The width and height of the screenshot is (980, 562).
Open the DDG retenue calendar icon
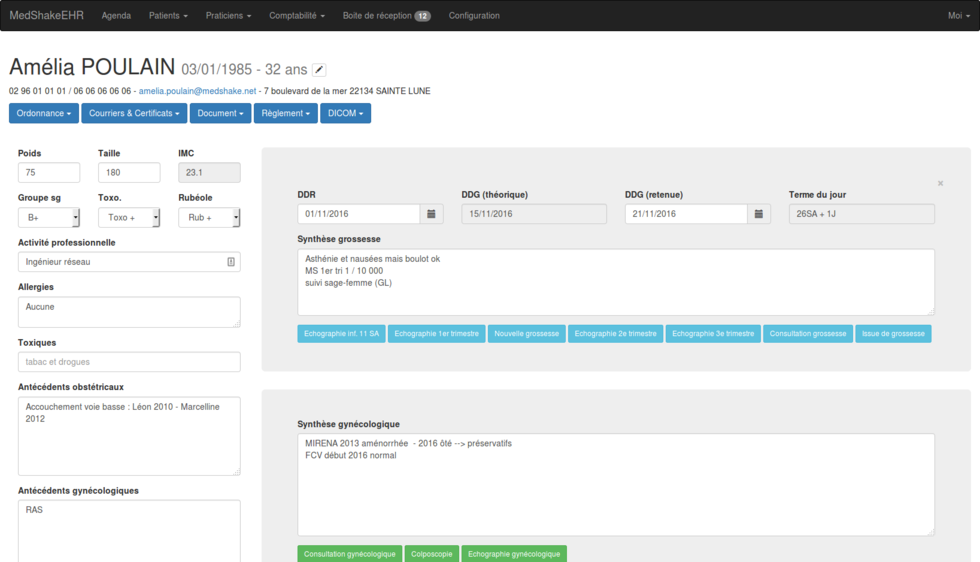tap(759, 214)
